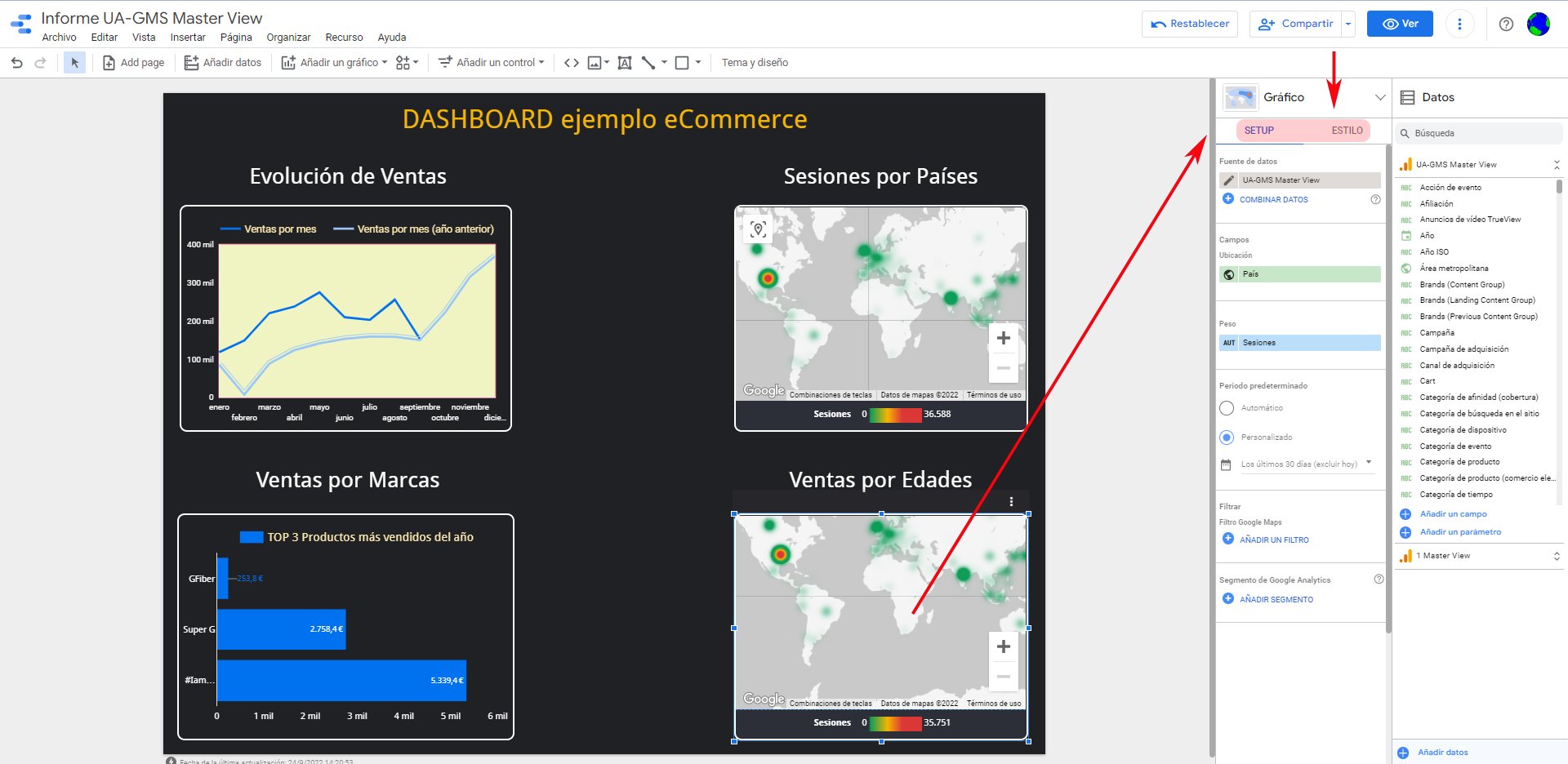
Task: Click the Add page button
Action: point(133,63)
